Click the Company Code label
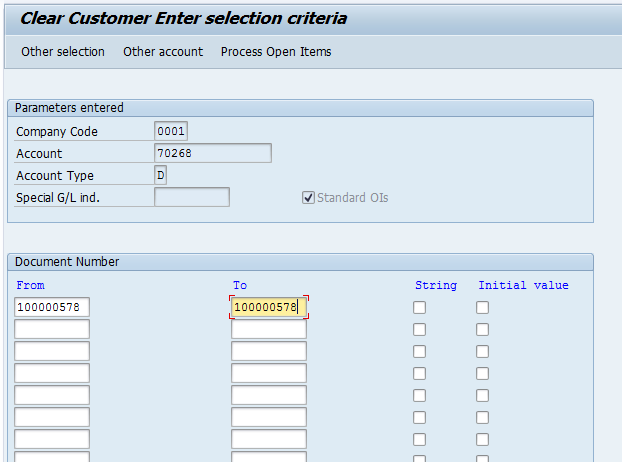 coord(57,131)
